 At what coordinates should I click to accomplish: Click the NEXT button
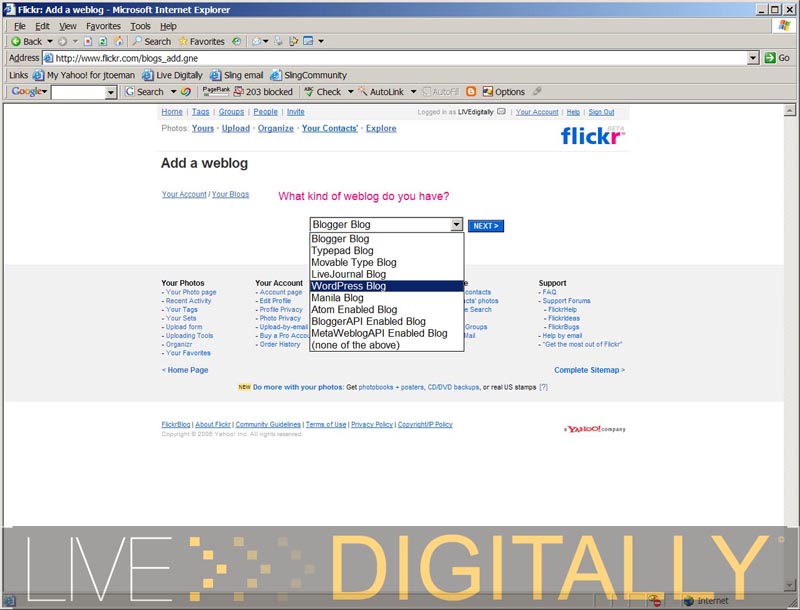tap(485, 226)
